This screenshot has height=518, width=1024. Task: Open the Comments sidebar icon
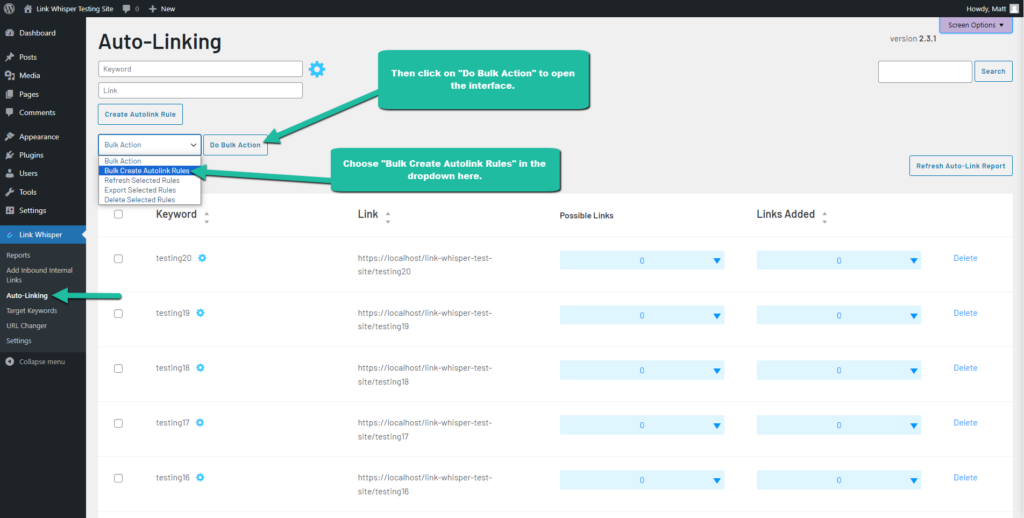(10, 112)
